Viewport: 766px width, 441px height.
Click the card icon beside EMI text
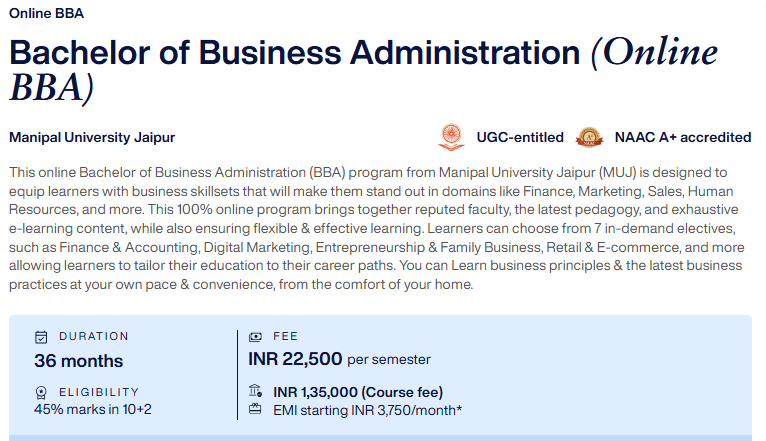coord(255,409)
